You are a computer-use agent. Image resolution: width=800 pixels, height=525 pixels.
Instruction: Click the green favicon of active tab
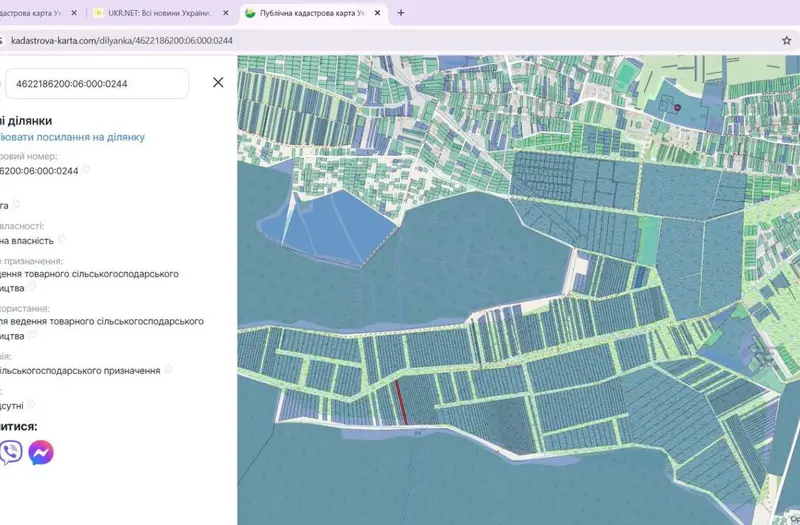tap(250, 13)
